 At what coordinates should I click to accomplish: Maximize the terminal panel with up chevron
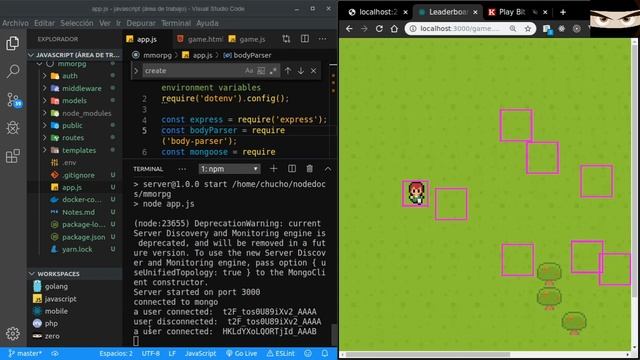click(x=328, y=169)
